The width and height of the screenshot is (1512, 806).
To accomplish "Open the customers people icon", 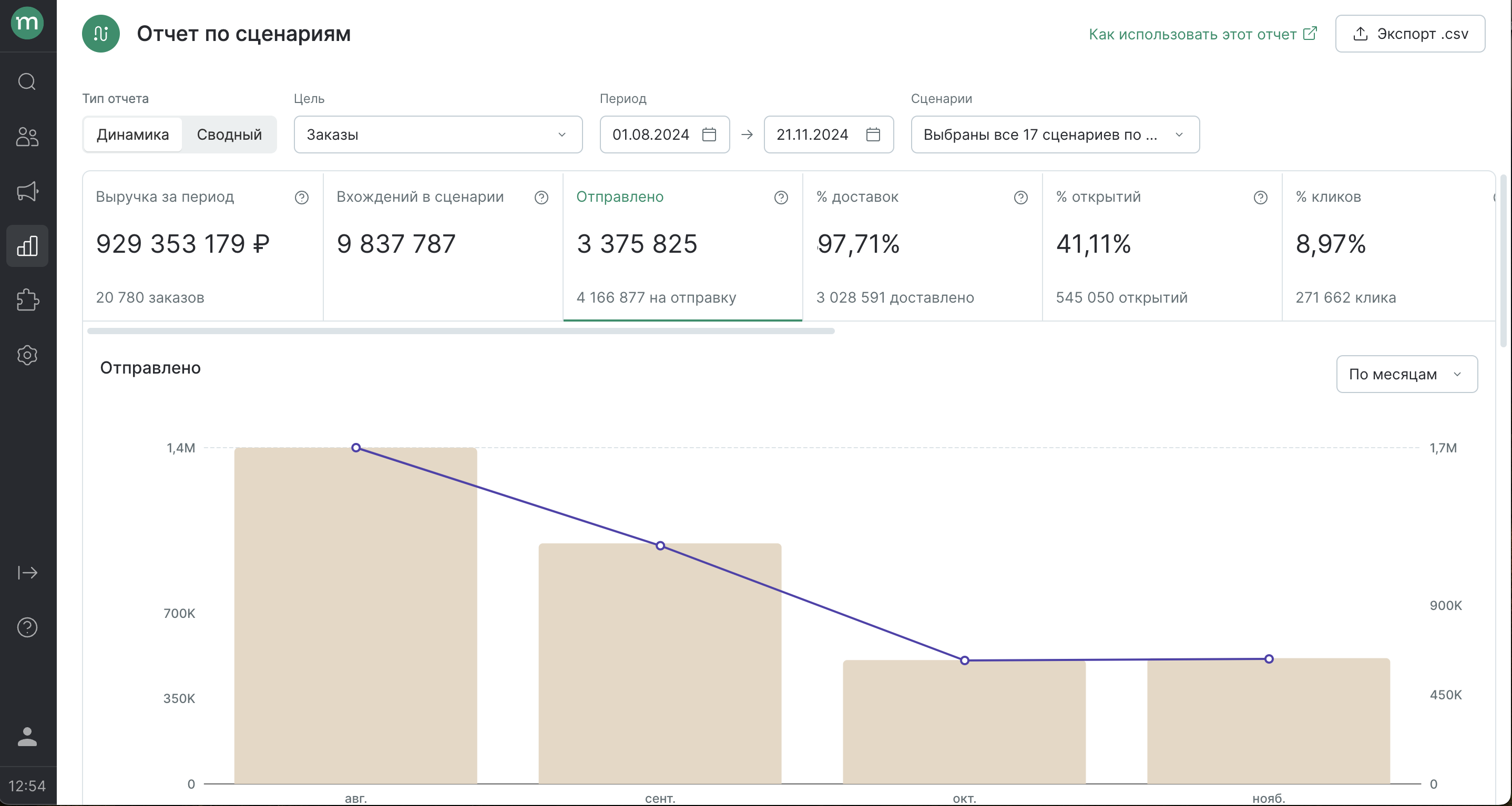I will pyautogui.click(x=27, y=137).
